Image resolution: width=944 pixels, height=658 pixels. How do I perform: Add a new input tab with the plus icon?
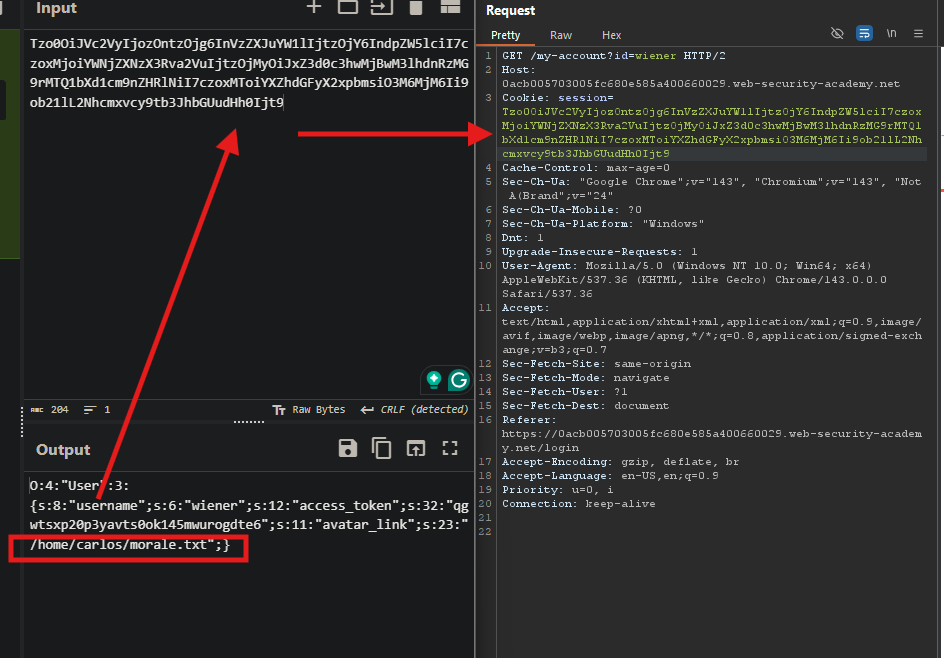click(314, 7)
